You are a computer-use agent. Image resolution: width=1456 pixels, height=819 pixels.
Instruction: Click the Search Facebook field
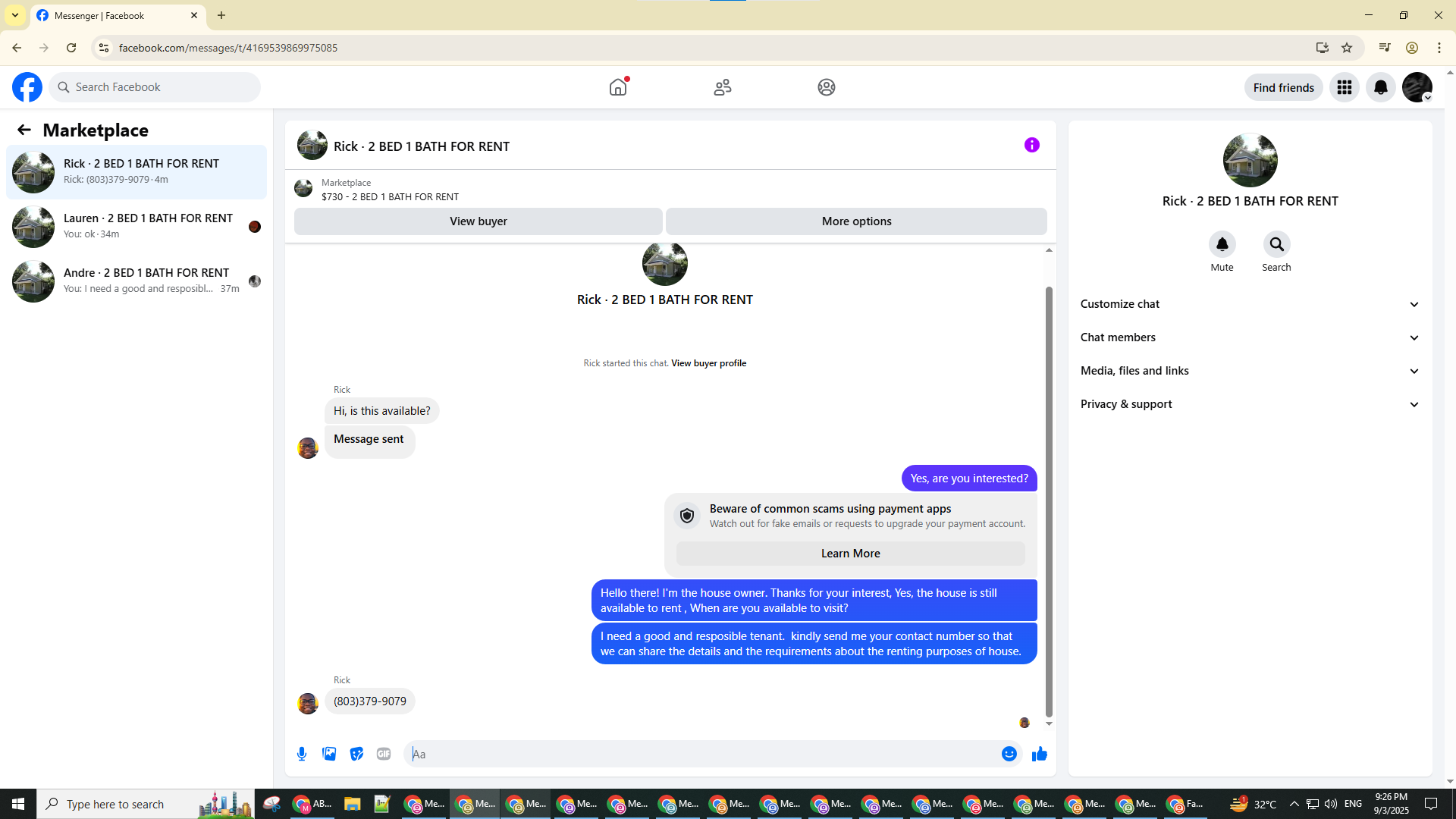[155, 87]
